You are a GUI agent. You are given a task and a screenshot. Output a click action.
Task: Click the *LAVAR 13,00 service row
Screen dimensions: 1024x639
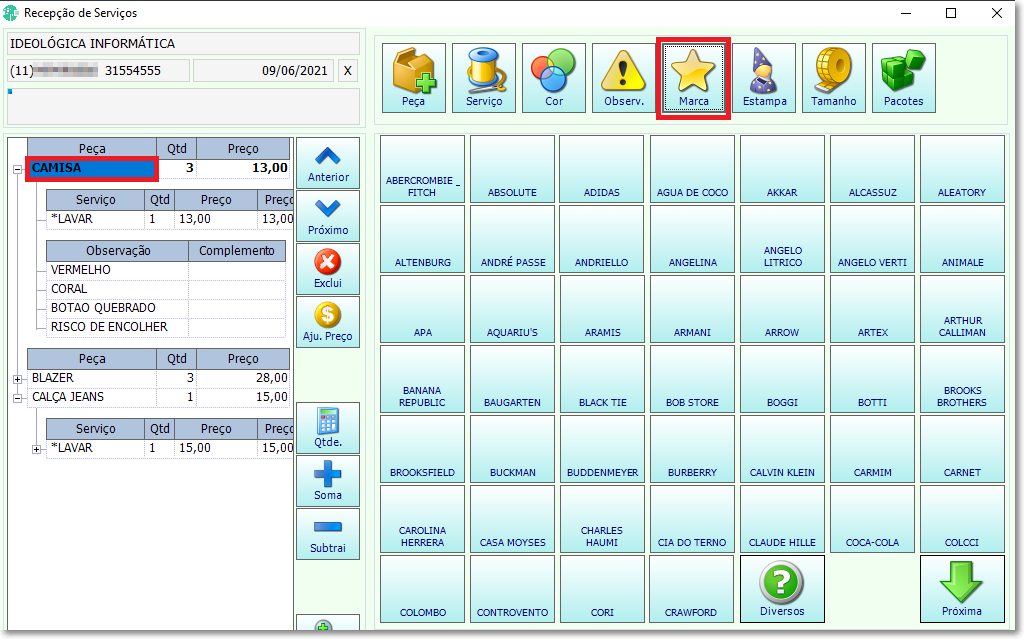[170, 219]
